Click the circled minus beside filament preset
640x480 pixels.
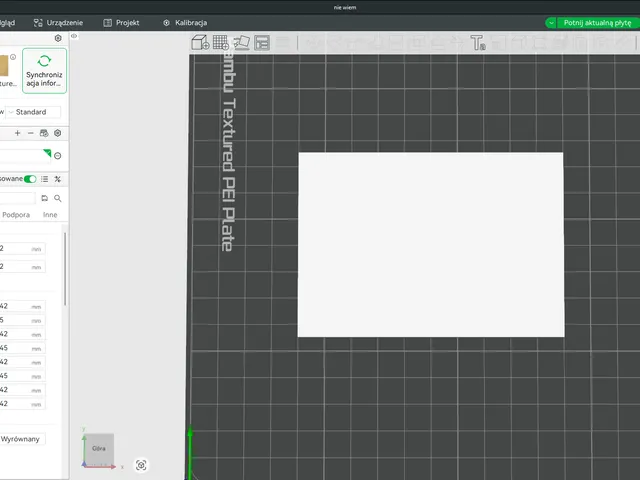point(58,156)
